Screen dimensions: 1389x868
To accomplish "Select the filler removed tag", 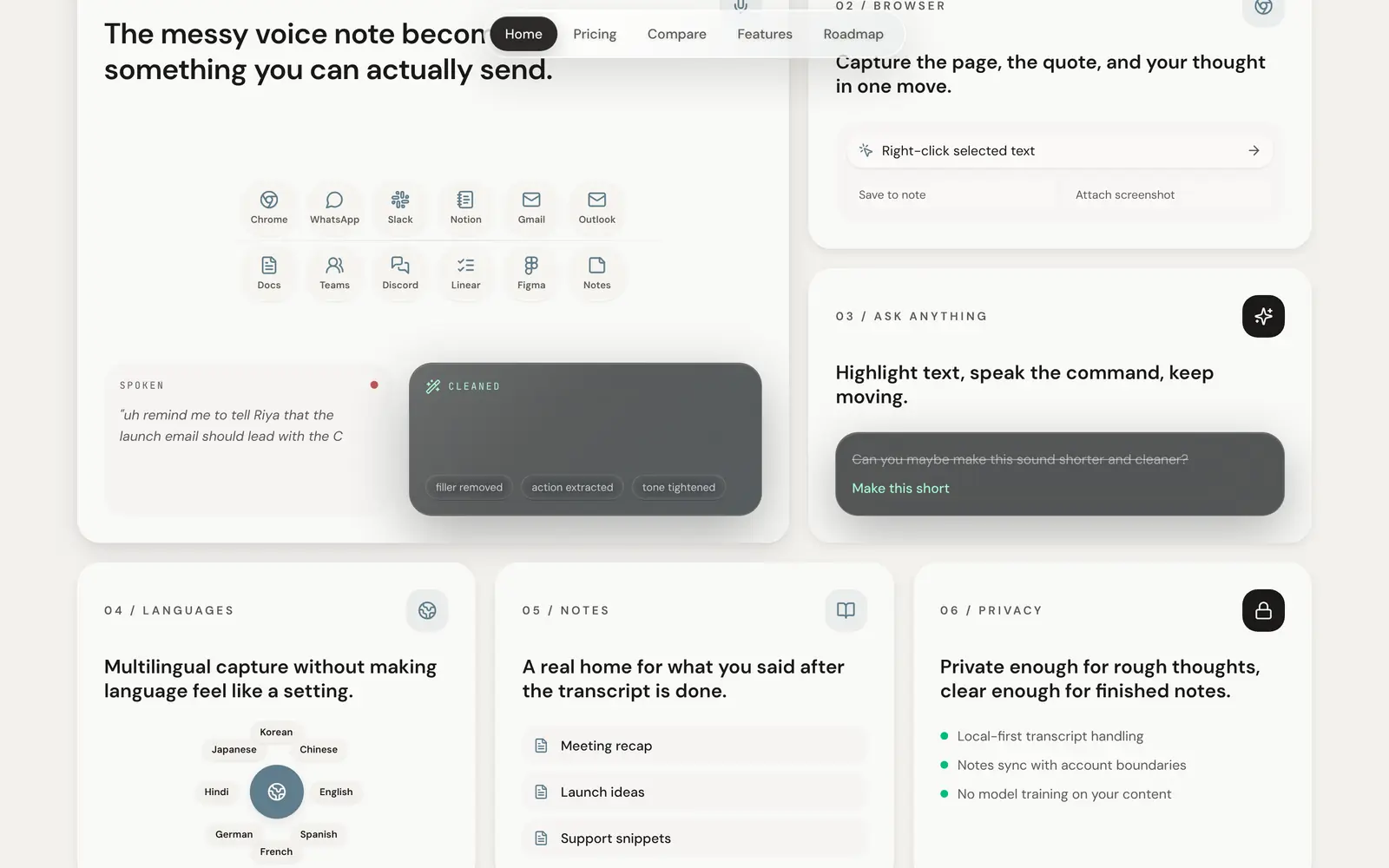I will 469,487.
